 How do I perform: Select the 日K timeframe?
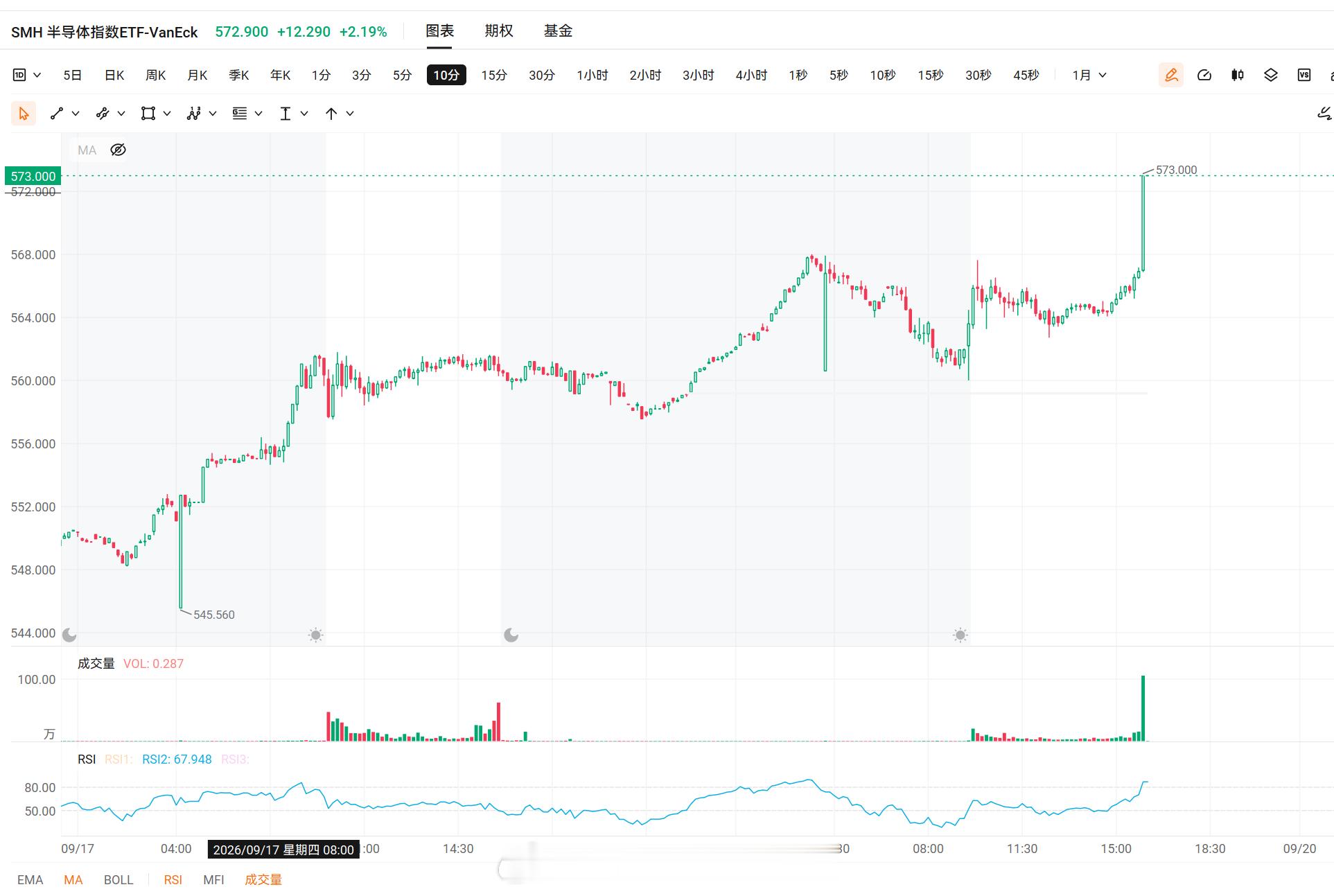tap(114, 75)
